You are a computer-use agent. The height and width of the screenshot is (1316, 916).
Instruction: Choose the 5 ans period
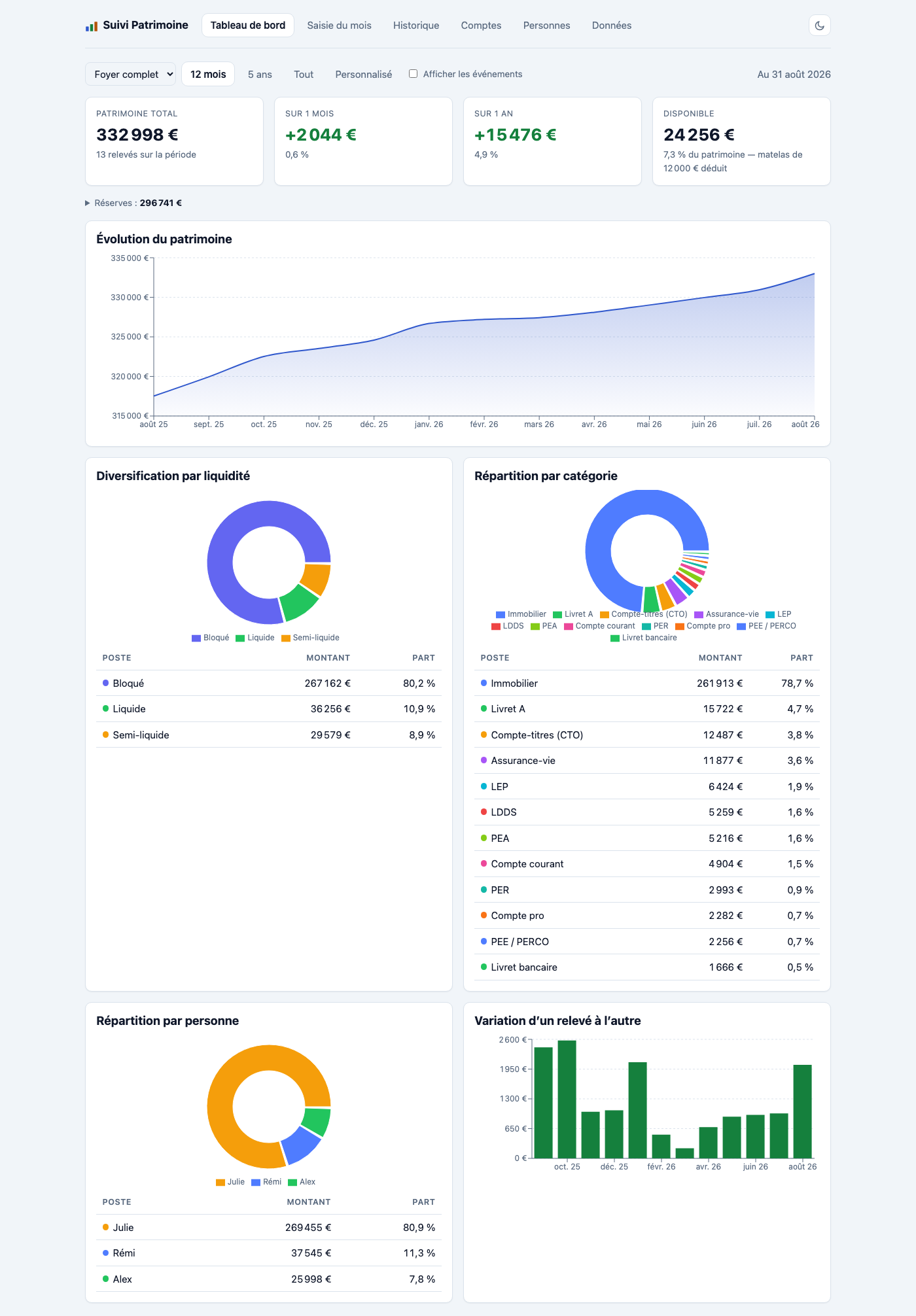(260, 75)
